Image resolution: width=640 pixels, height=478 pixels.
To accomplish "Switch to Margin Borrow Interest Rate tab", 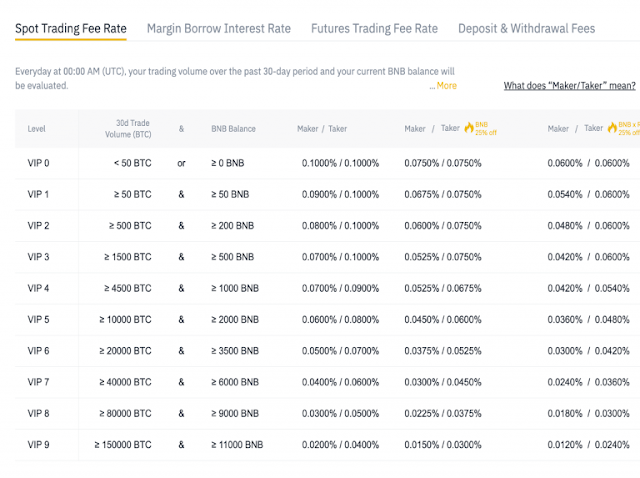I will click(x=219, y=28).
